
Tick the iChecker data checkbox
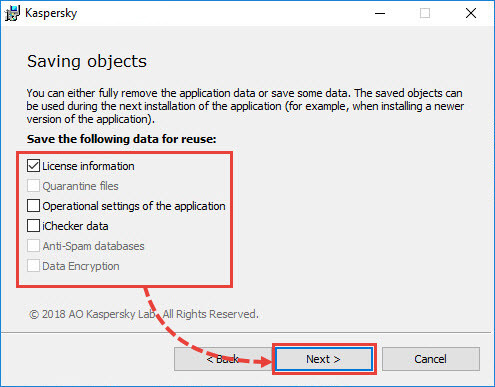click(x=33, y=226)
